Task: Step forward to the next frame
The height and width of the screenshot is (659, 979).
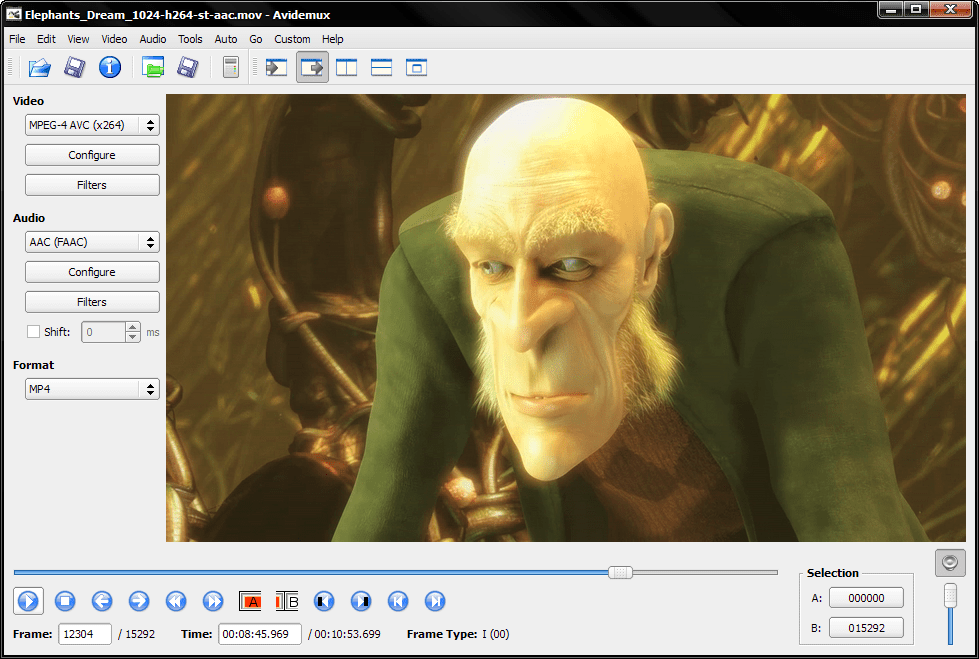Action: coord(139,601)
